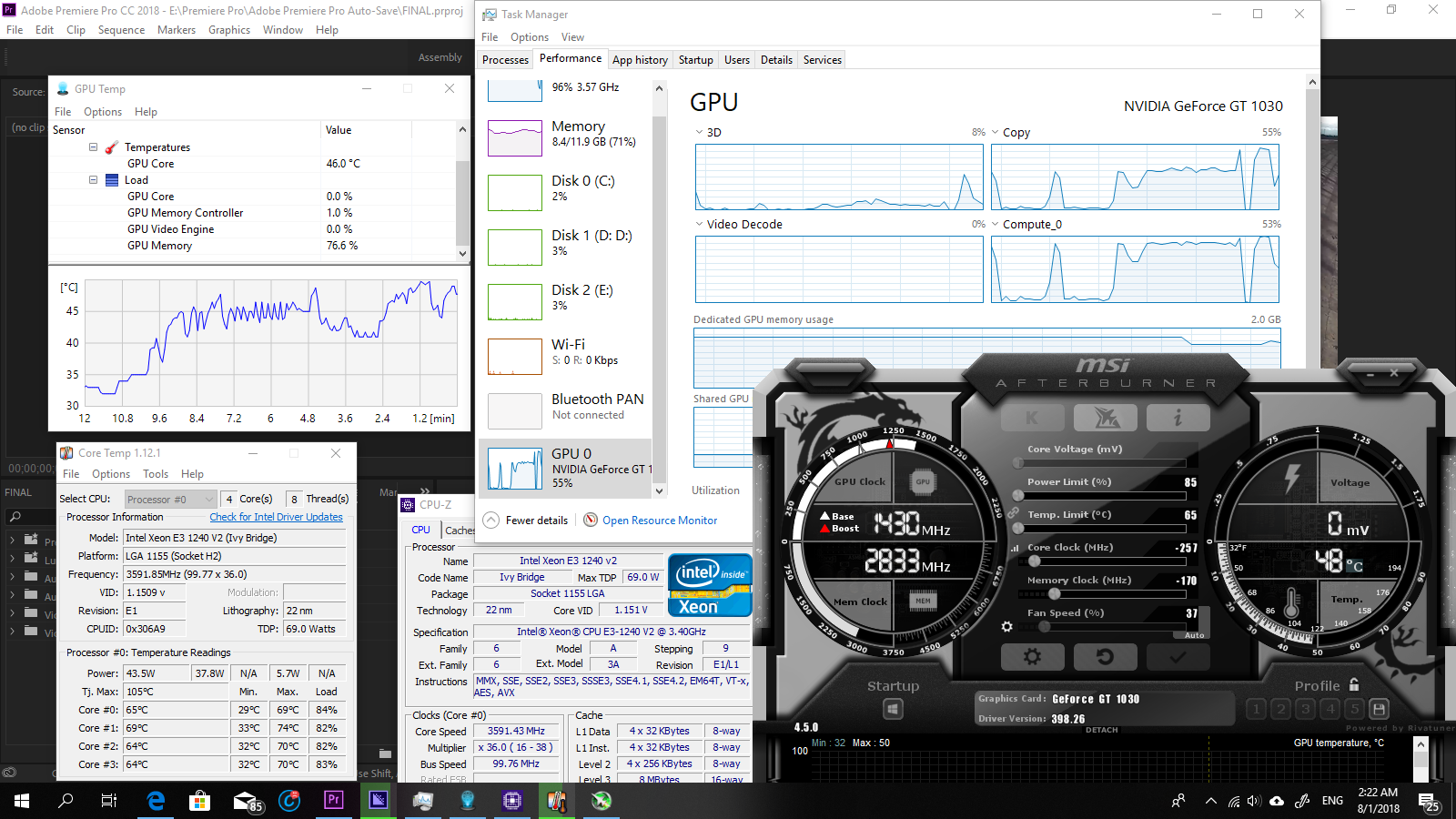Click the Memory Clock slider handle
This screenshot has height=819, width=1456.
coord(1054,594)
